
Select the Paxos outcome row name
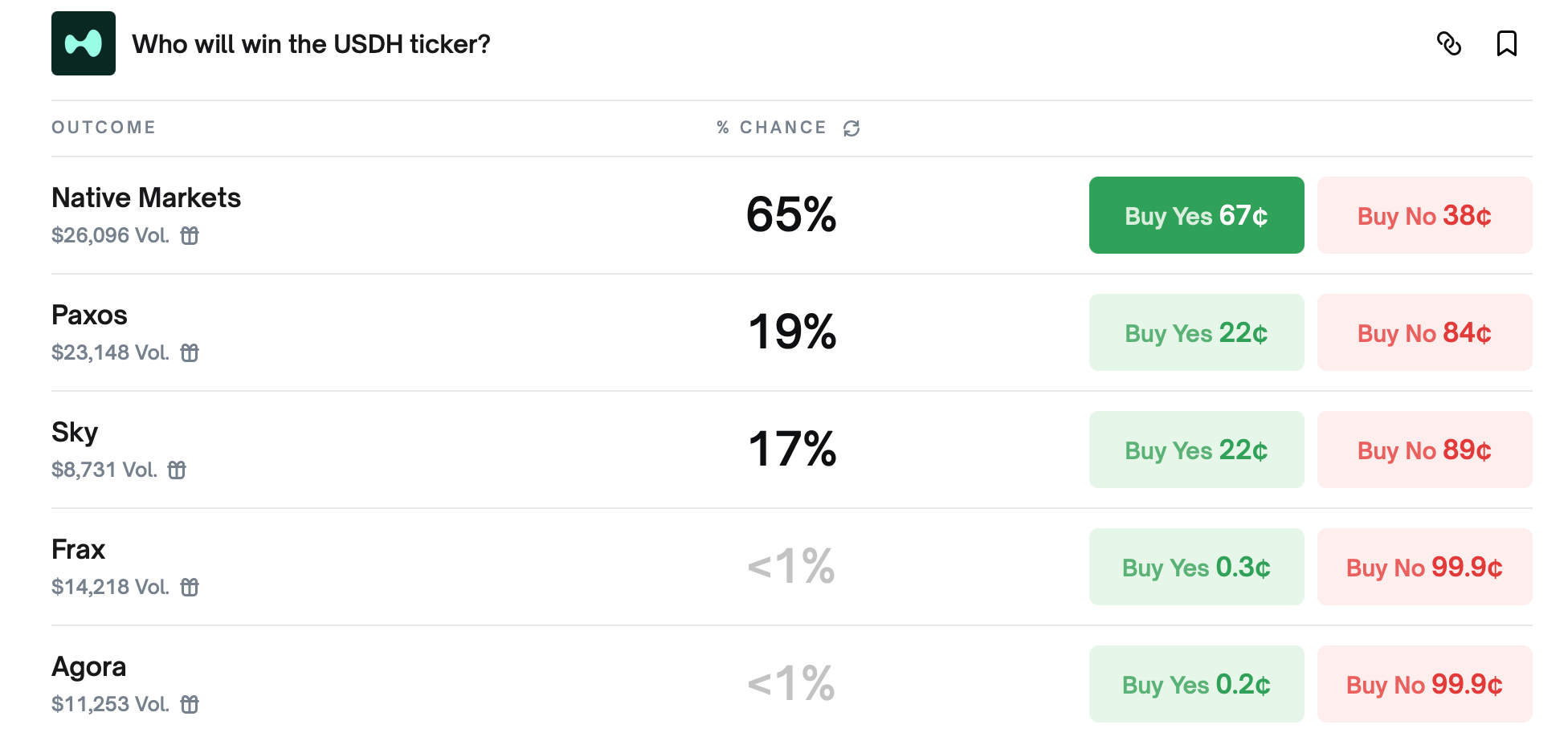tap(89, 315)
